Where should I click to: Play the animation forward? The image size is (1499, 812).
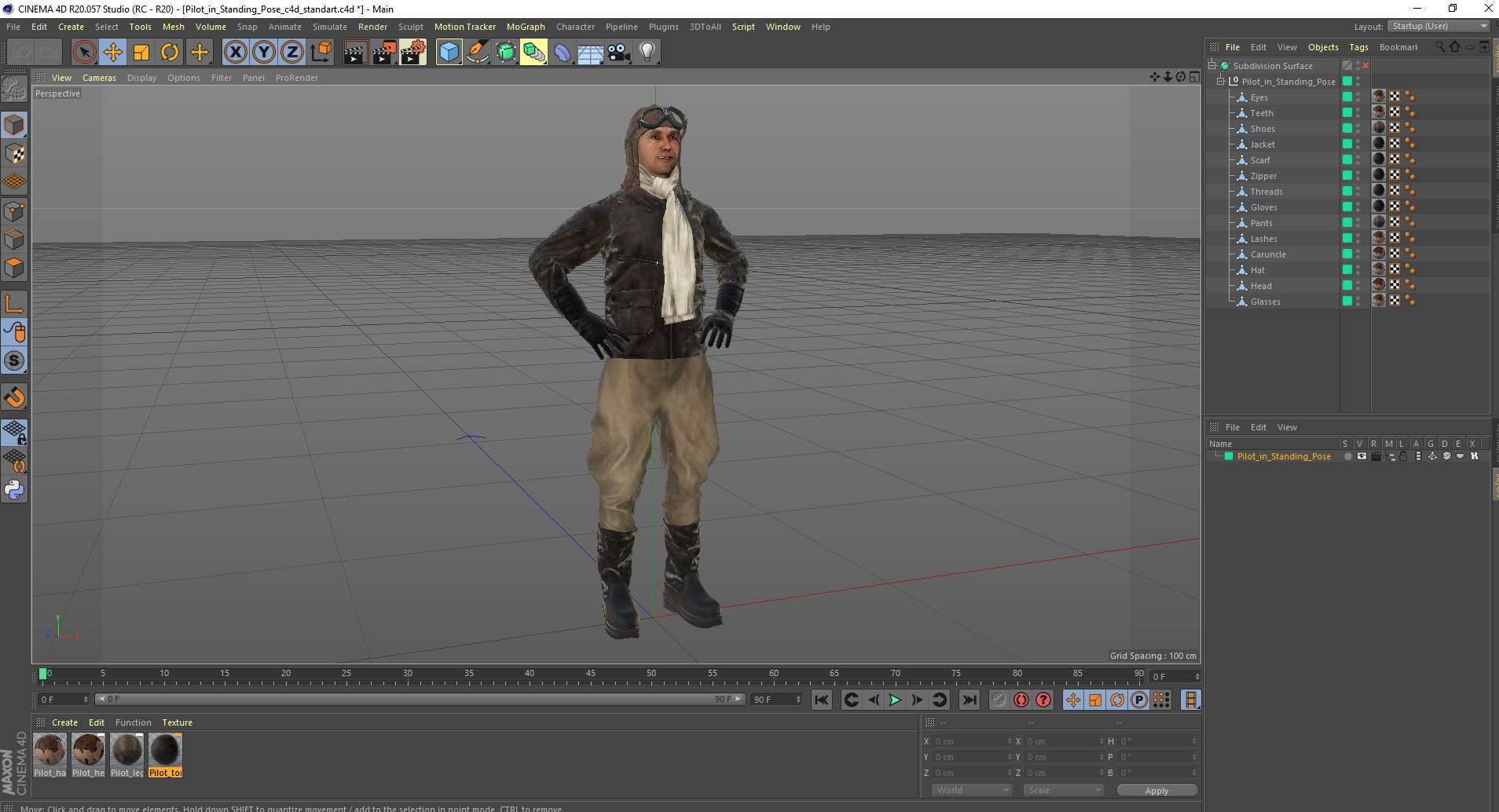coord(895,700)
